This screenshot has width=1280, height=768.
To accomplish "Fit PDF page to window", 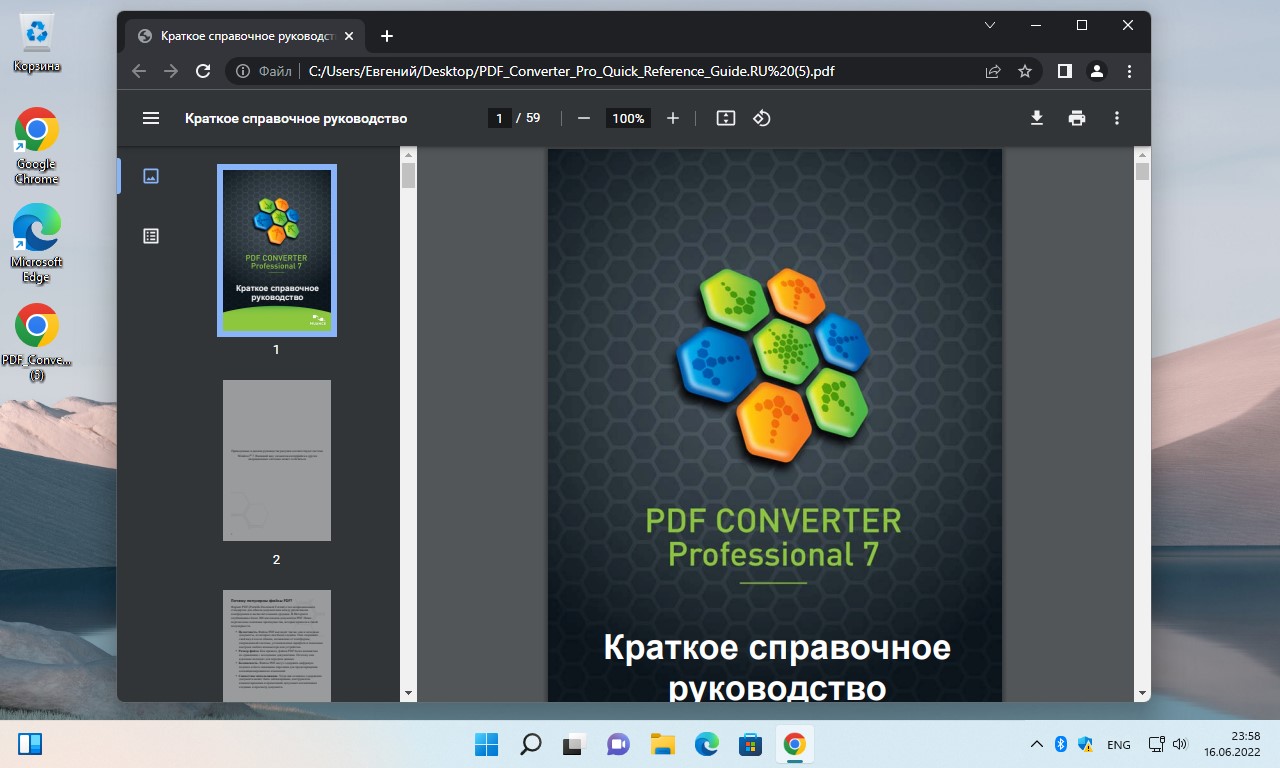I will point(726,118).
